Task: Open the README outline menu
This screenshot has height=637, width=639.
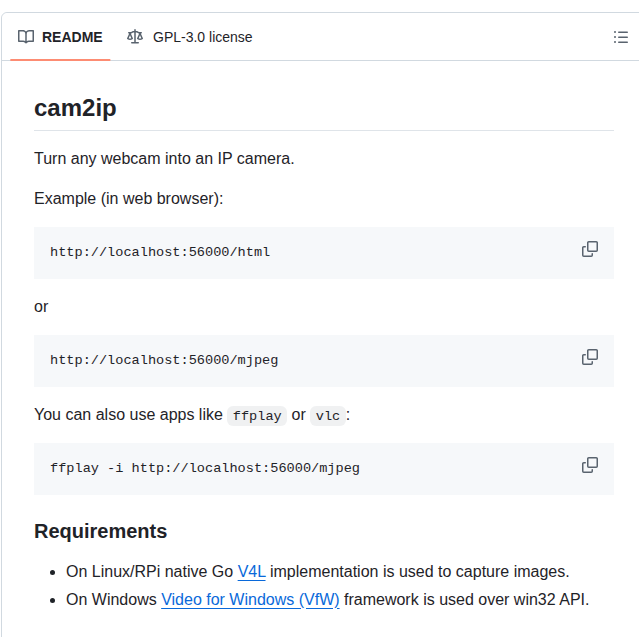Action: coord(620,37)
